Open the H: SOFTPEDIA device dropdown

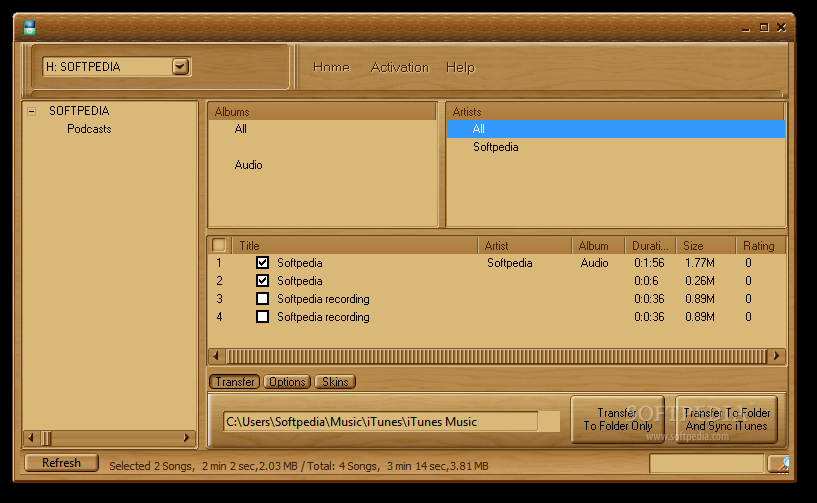[180, 67]
